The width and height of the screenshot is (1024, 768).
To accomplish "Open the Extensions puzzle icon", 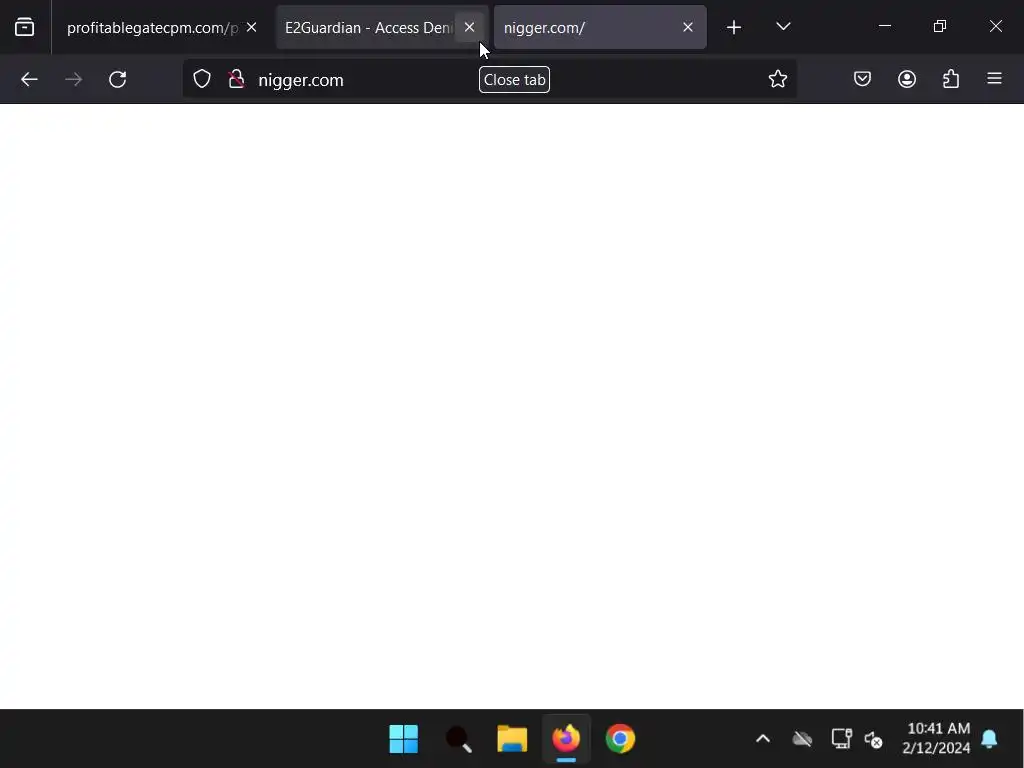I will click(951, 79).
